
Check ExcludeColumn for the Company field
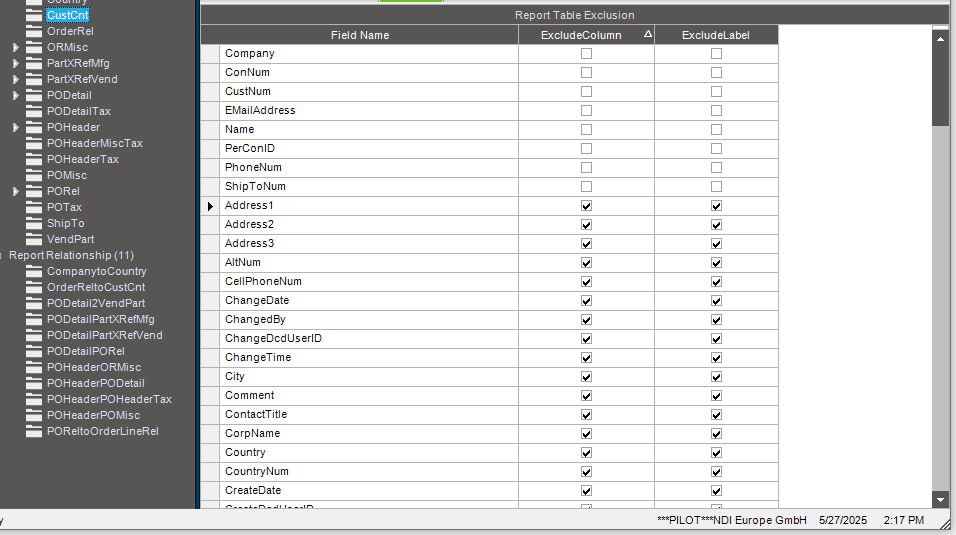coord(587,54)
